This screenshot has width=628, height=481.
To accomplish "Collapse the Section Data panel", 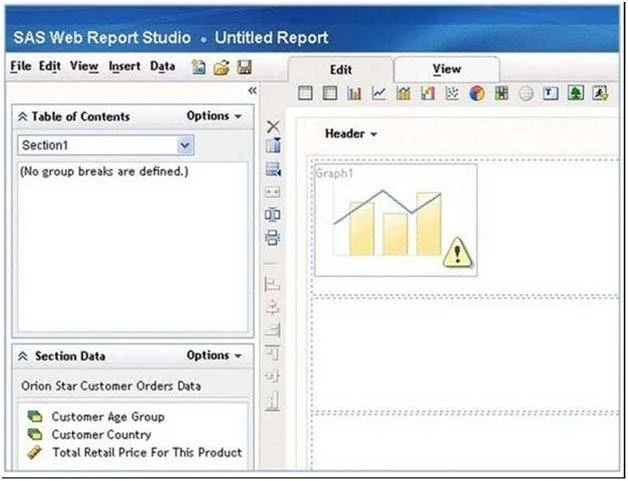I will [23, 356].
